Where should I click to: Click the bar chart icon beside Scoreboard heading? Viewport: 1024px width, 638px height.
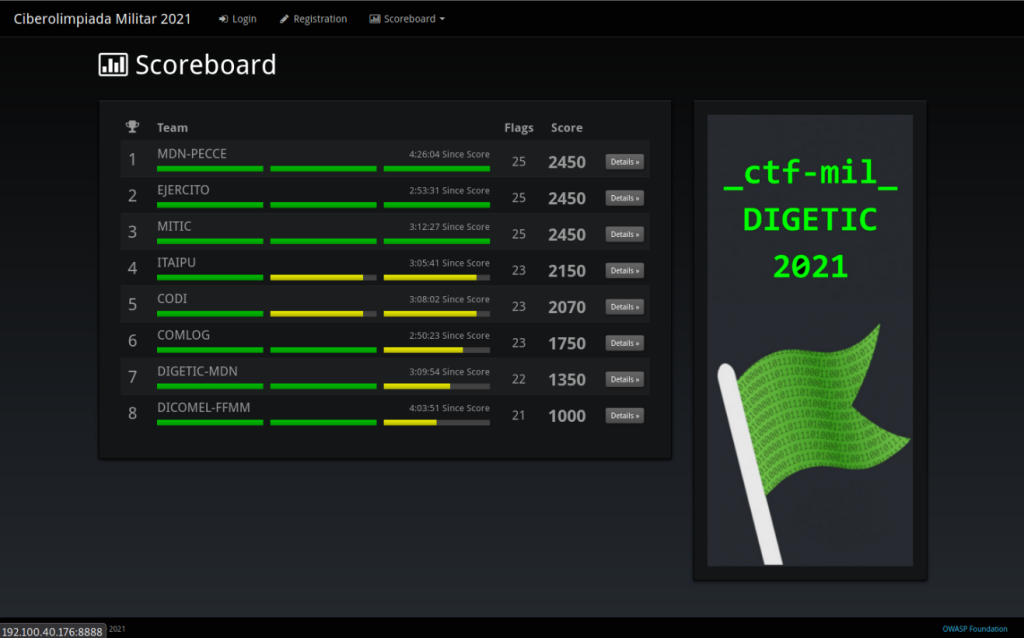point(113,65)
